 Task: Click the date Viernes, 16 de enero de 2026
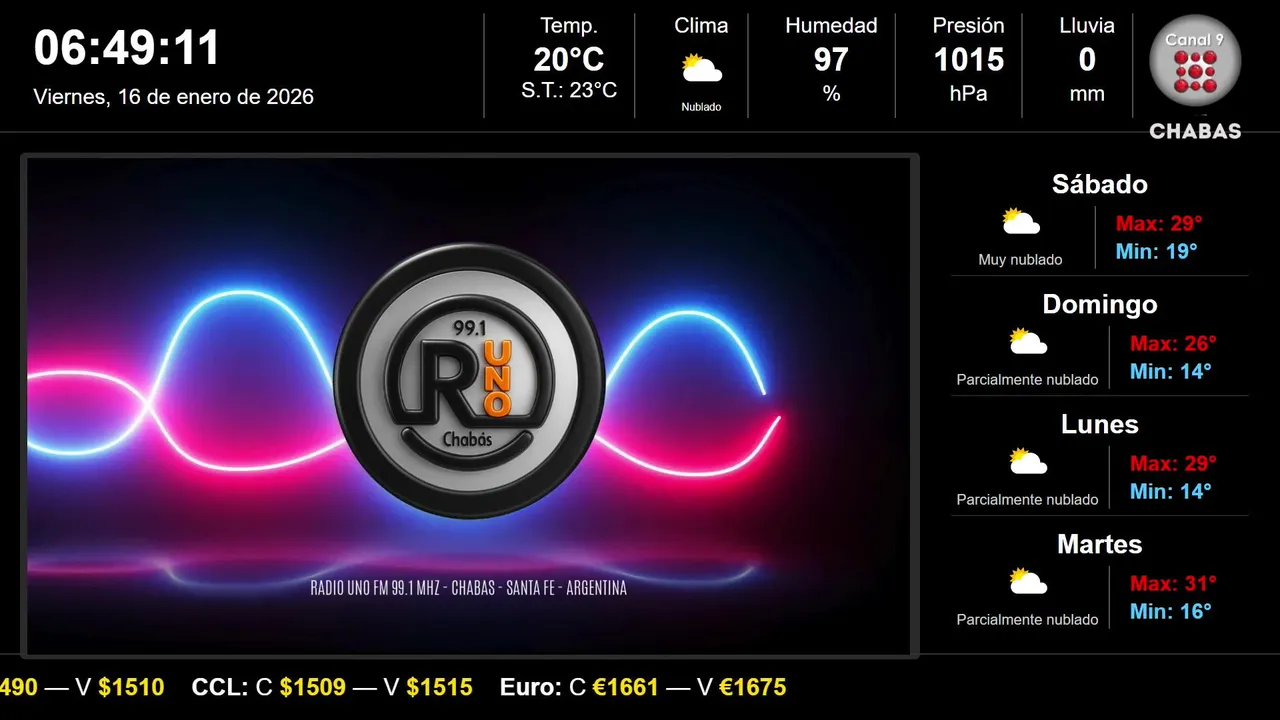[x=174, y=97]
